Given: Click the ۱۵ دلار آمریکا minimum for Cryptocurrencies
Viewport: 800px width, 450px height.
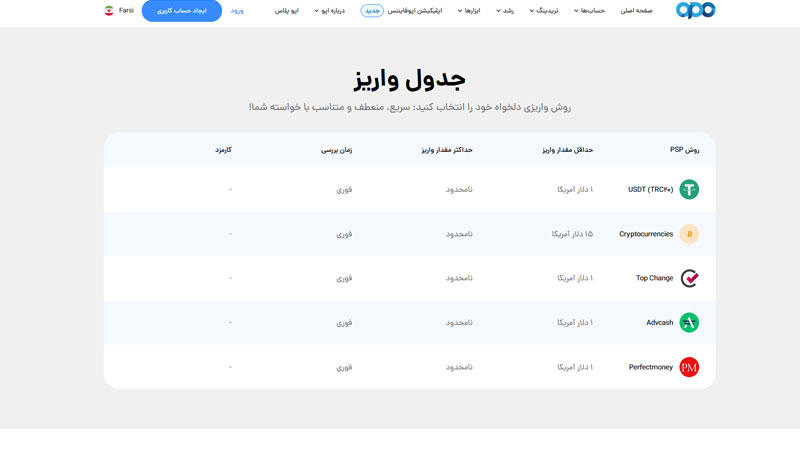Looking at the screenshot, I should pyautogui.click(x=572, y=234).
